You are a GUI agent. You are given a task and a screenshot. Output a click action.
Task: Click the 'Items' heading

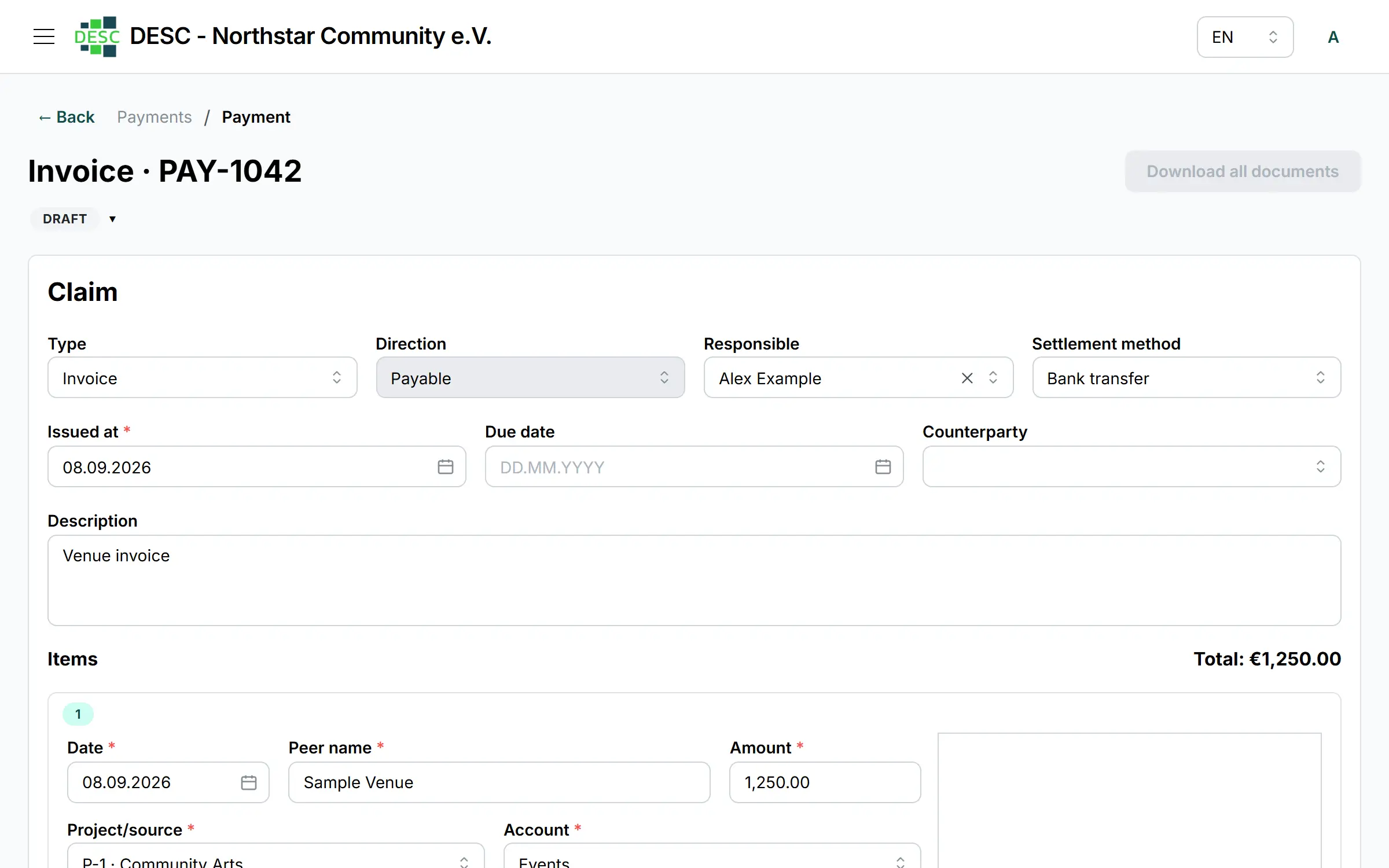click(72, 659)
